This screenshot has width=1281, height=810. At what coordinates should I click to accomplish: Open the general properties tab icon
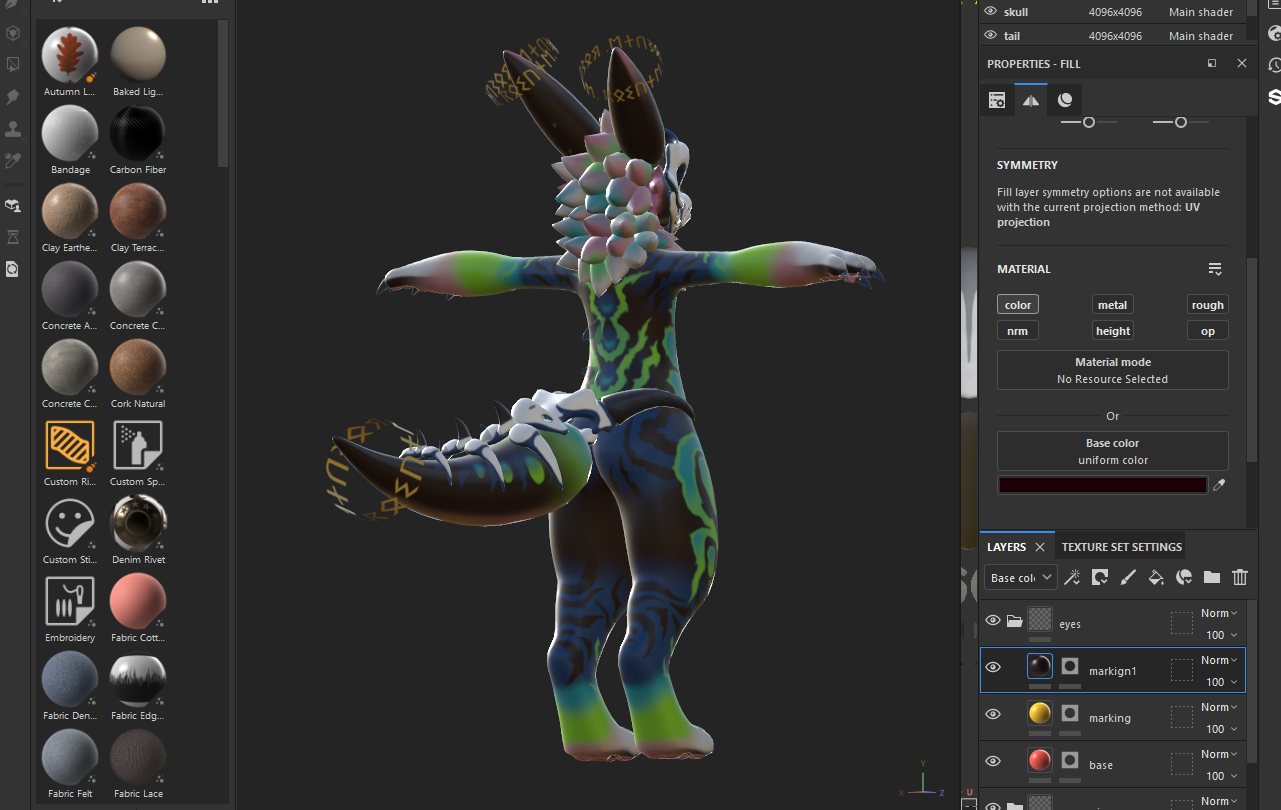[997, 100]
